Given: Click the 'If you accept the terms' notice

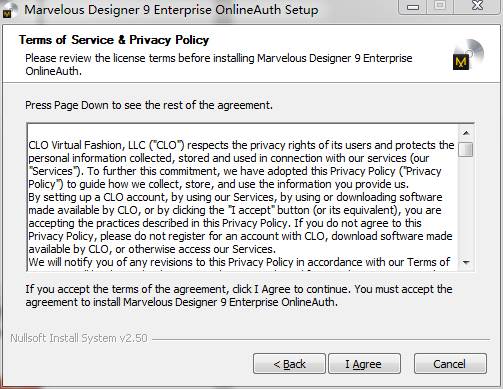Looking at the screenshot, I should coord(239,295).
